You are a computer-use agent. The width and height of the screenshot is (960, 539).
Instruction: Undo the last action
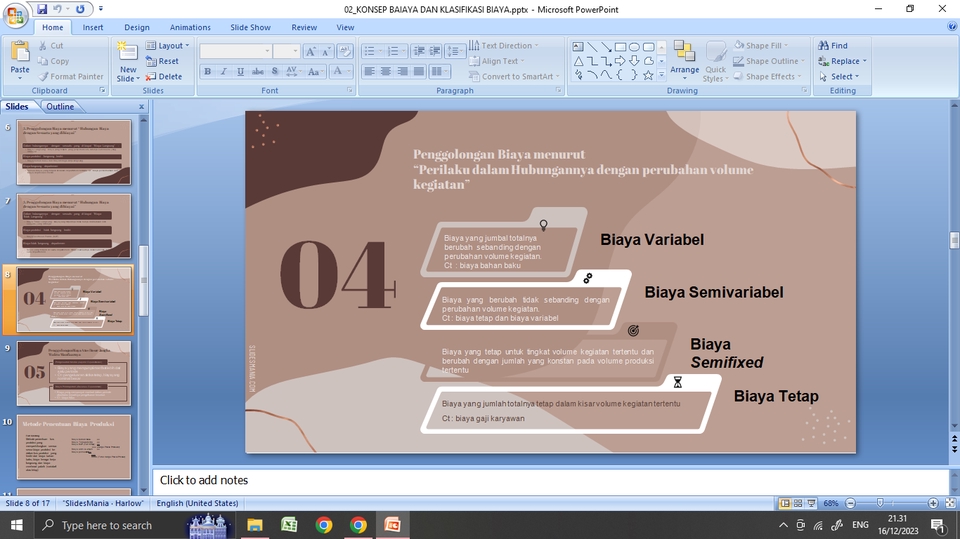click(58, 9)
